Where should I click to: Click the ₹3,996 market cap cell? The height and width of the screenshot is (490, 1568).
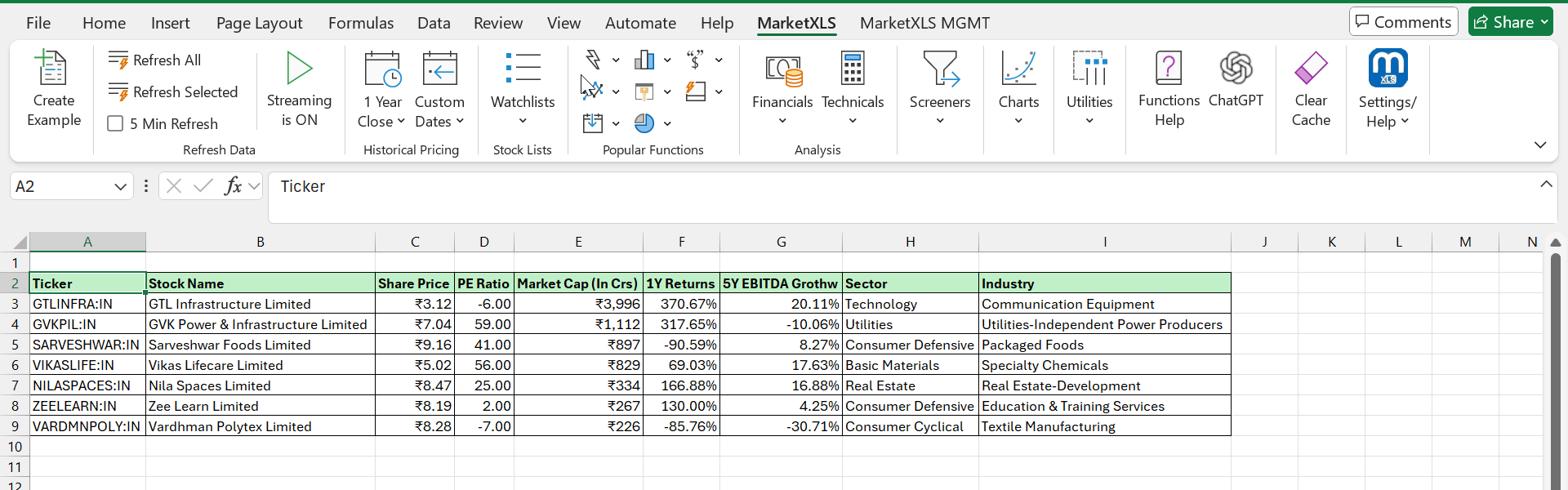[578, 304]
